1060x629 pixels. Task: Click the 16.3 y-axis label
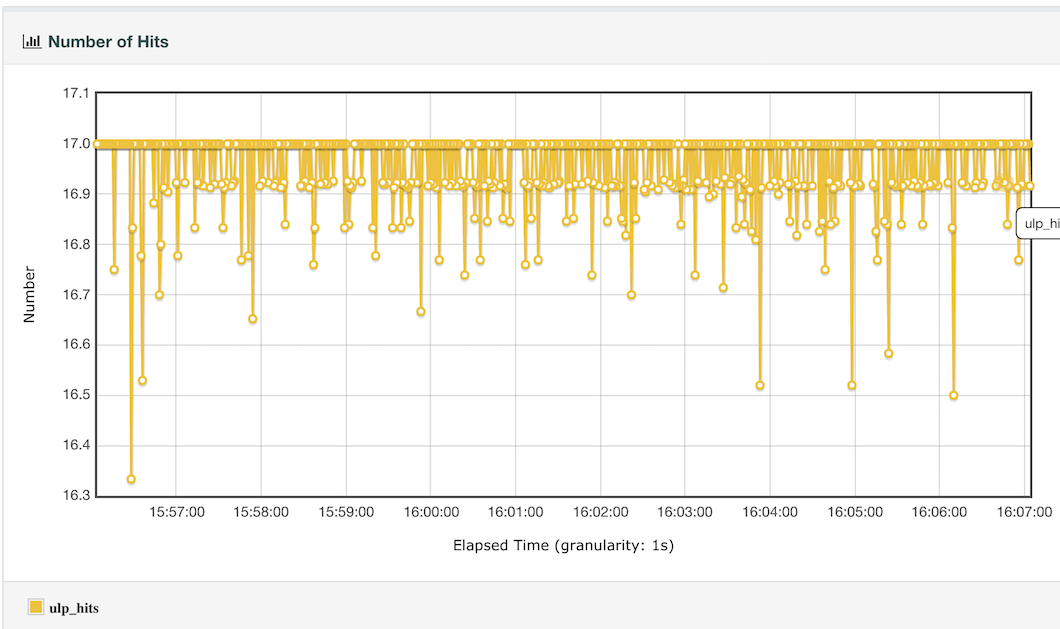click(x=76, y=495)
